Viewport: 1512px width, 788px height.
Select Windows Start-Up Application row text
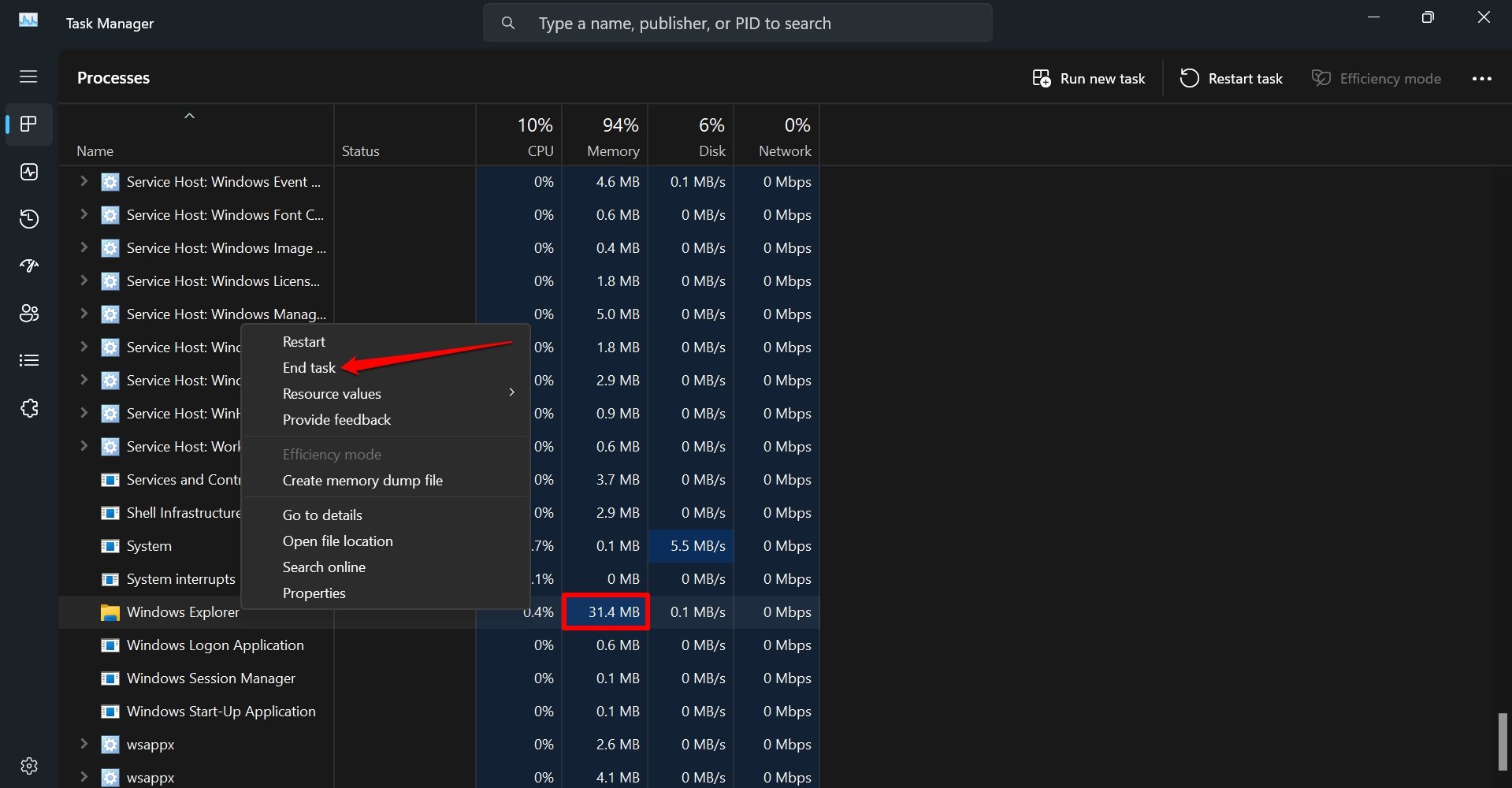[x=221, y=712]
